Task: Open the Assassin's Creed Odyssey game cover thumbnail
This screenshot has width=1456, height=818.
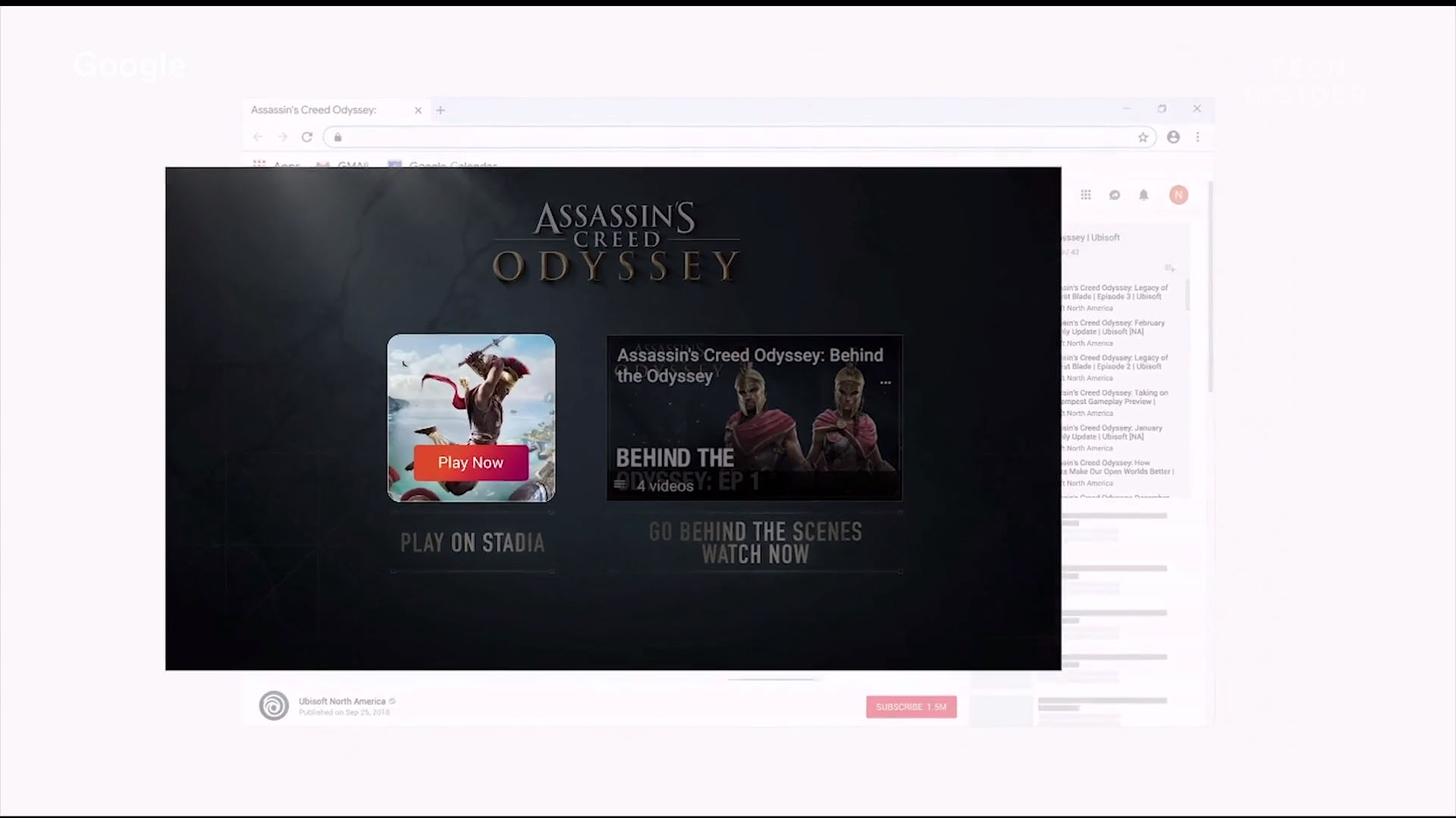Action: point(471,418)
